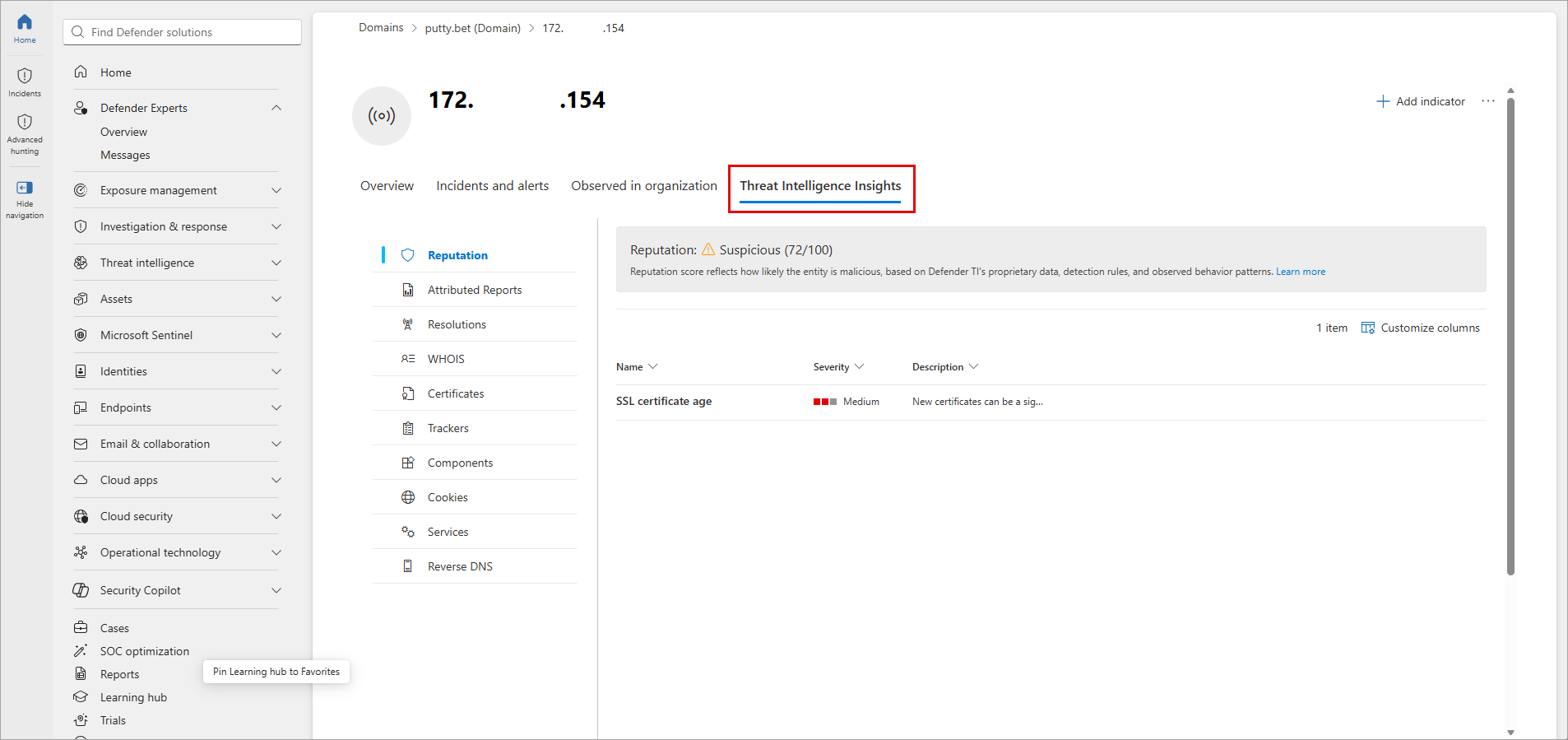Click the putty.bet (Domain) breadcrumb
The image size is (1568, 740).
click(473, 28)
